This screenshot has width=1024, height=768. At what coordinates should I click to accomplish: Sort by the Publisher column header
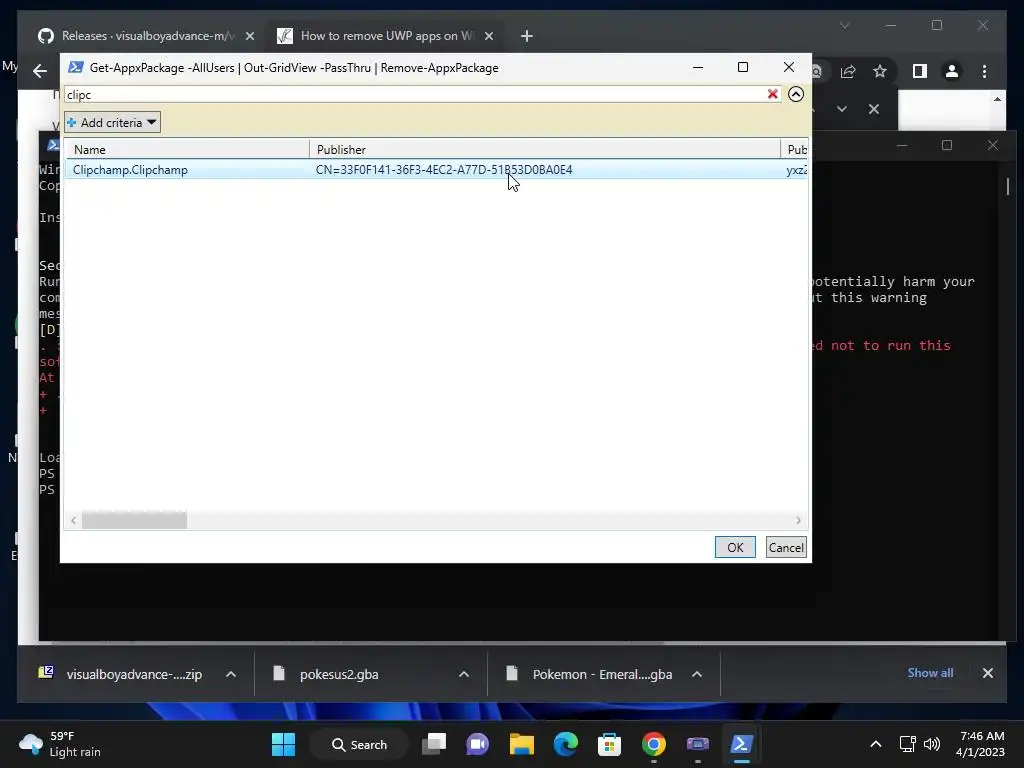point(545,150)
